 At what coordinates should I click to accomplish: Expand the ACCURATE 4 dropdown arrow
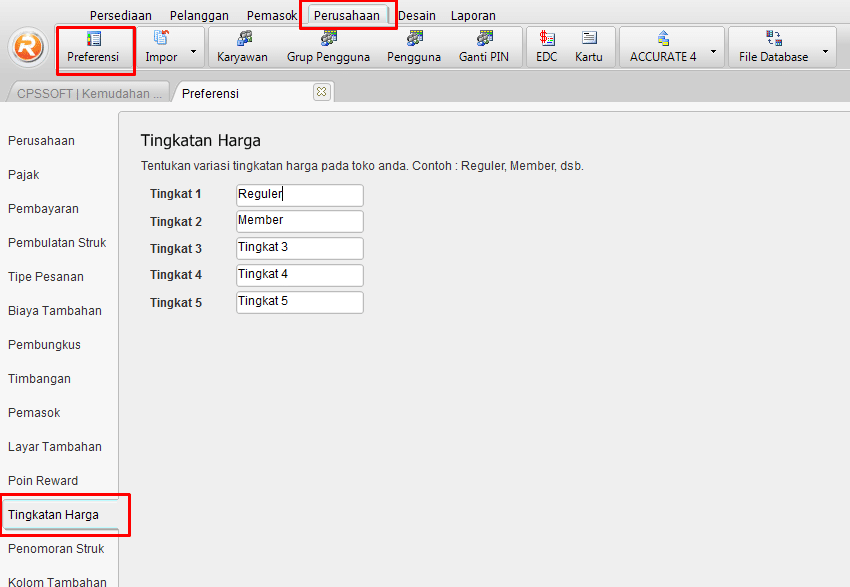pos(712,48)
